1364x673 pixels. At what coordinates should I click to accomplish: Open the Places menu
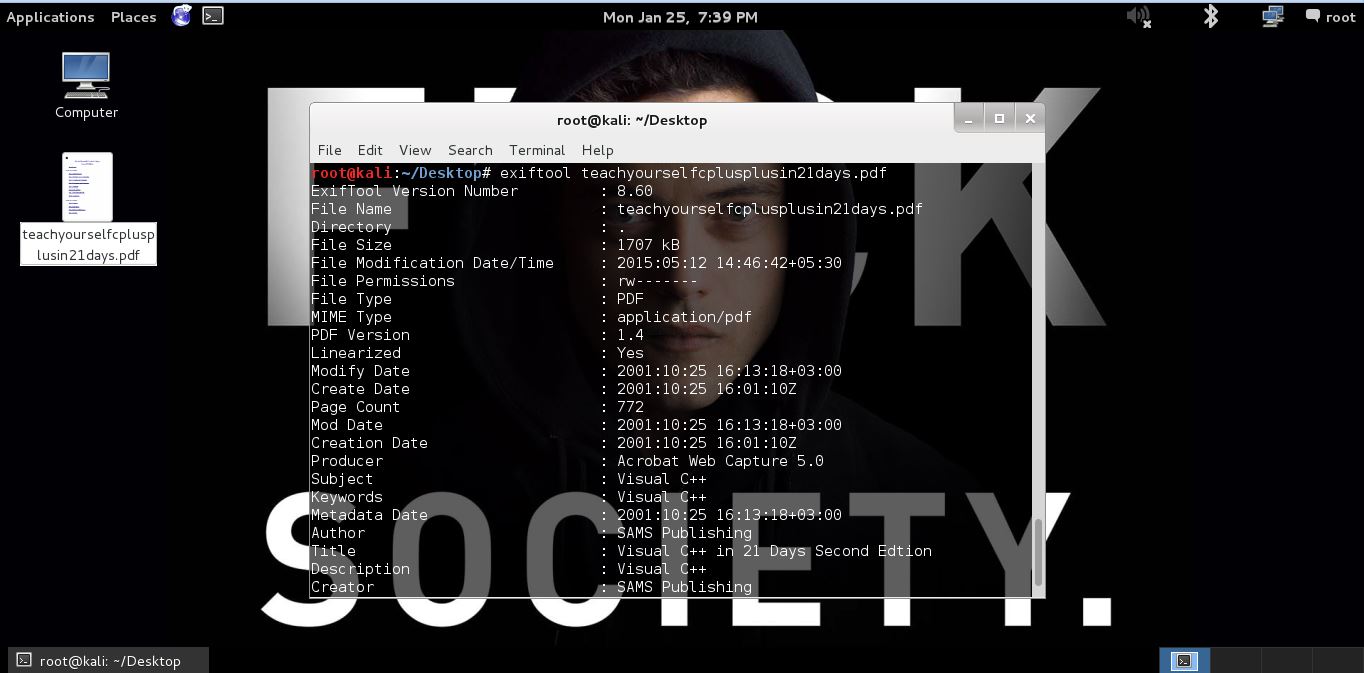click(x=133, y=16)
